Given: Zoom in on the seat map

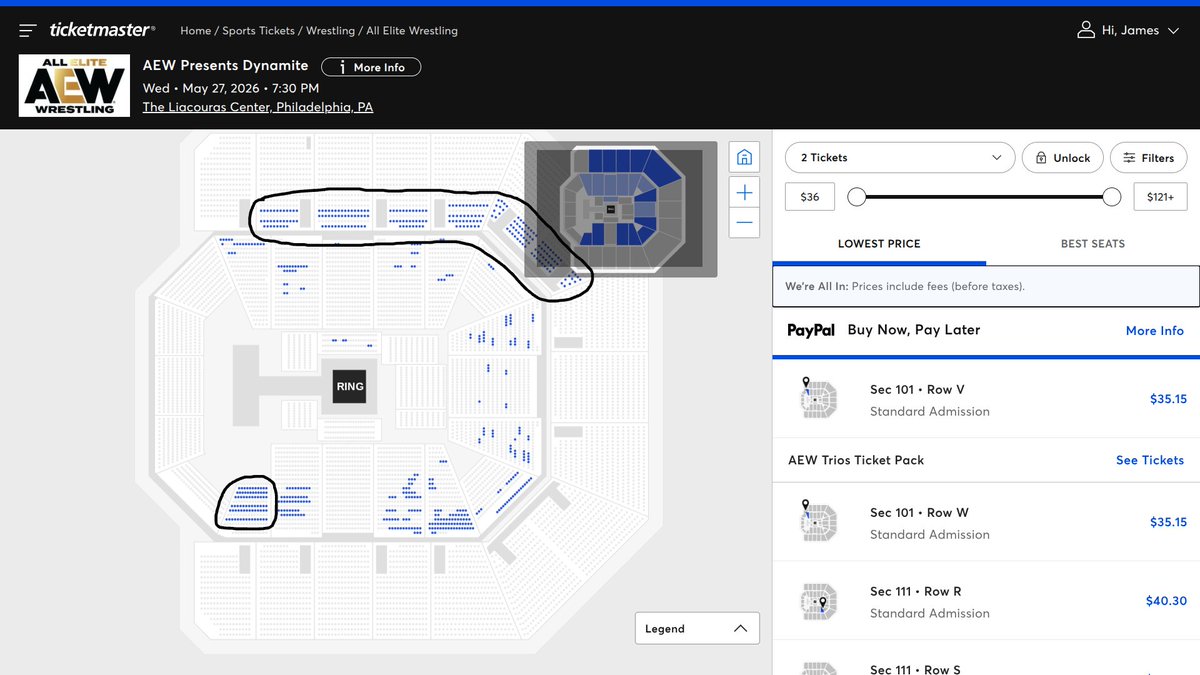Looking at the screenshot, I should point(744,192).
